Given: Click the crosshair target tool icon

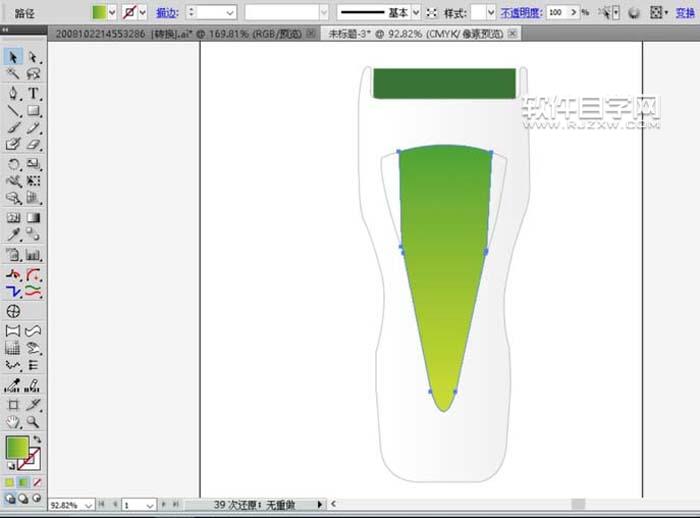Looking at the screenshot, I should click(13, 311).
